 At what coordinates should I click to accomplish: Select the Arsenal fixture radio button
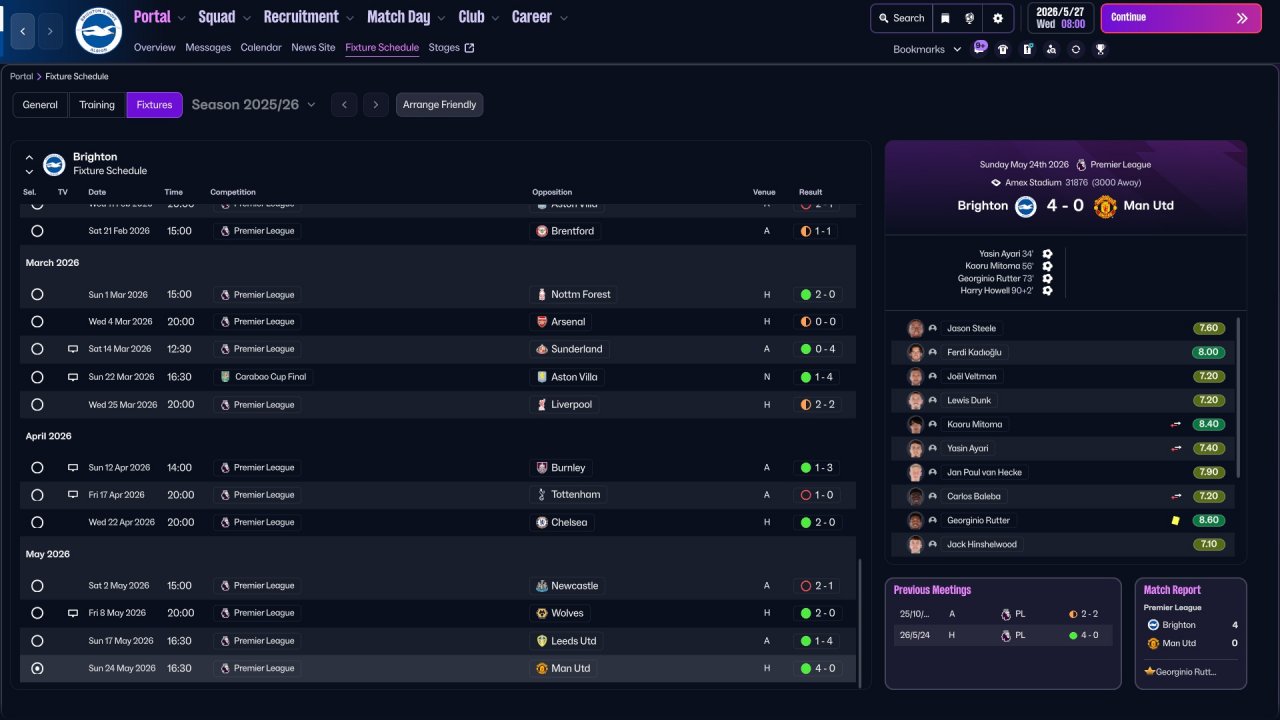[37, 322]
